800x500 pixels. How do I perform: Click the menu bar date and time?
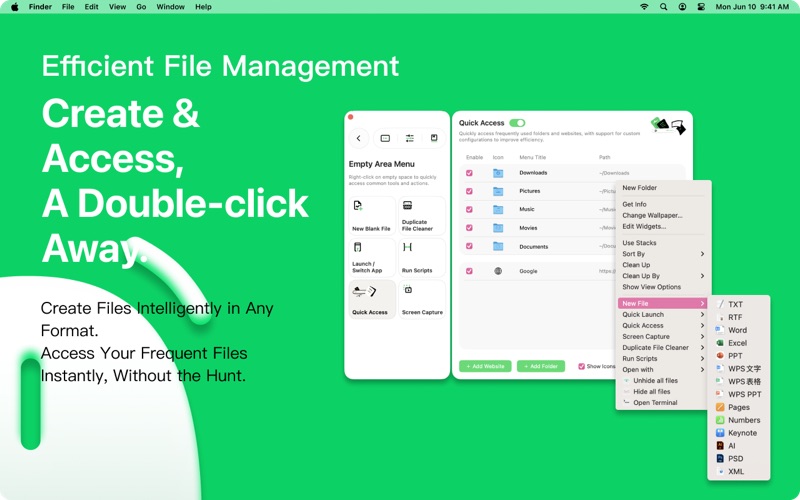coord(752,7)
